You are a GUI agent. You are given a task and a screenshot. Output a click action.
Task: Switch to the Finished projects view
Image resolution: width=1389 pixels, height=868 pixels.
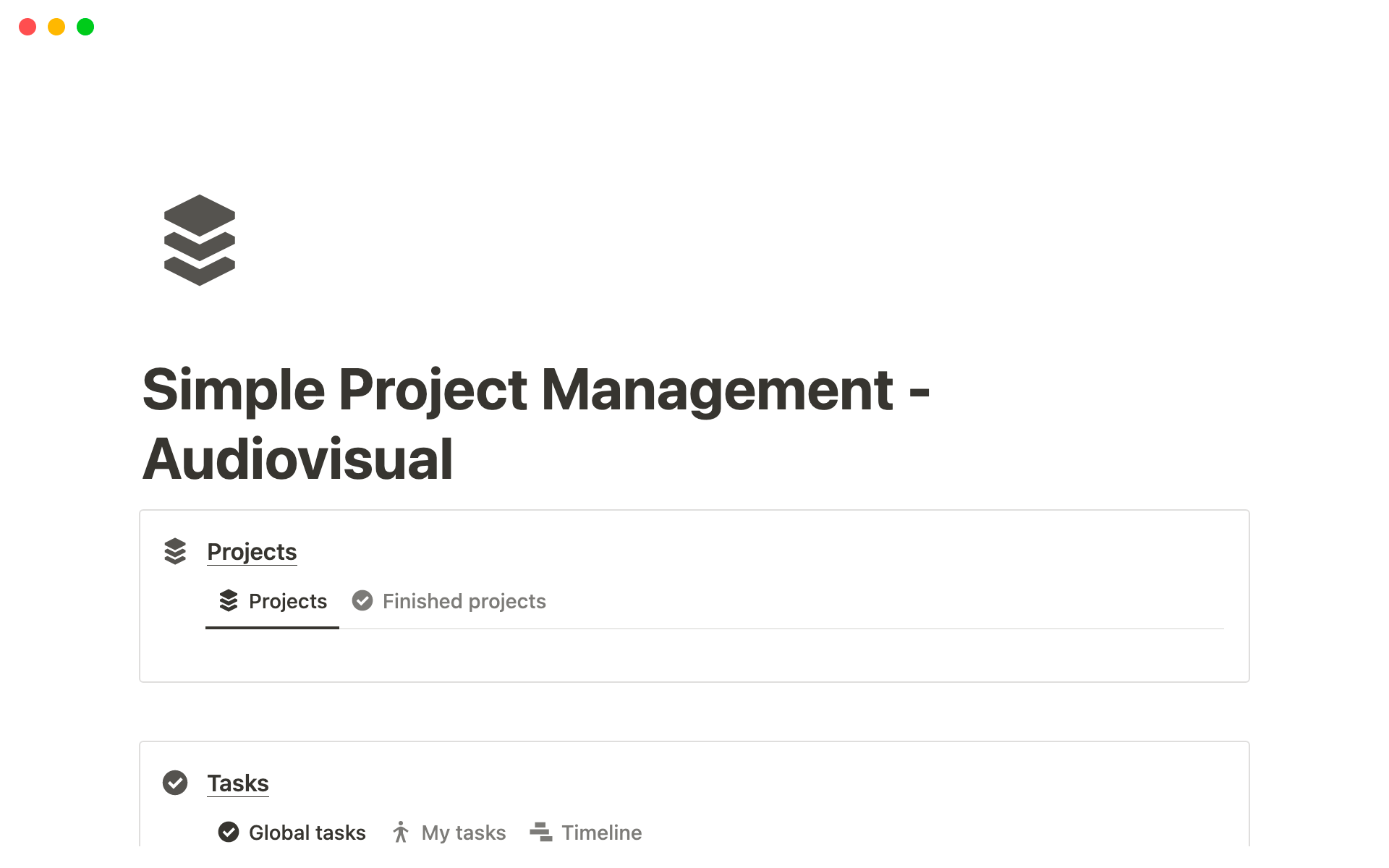coord(463,601)
